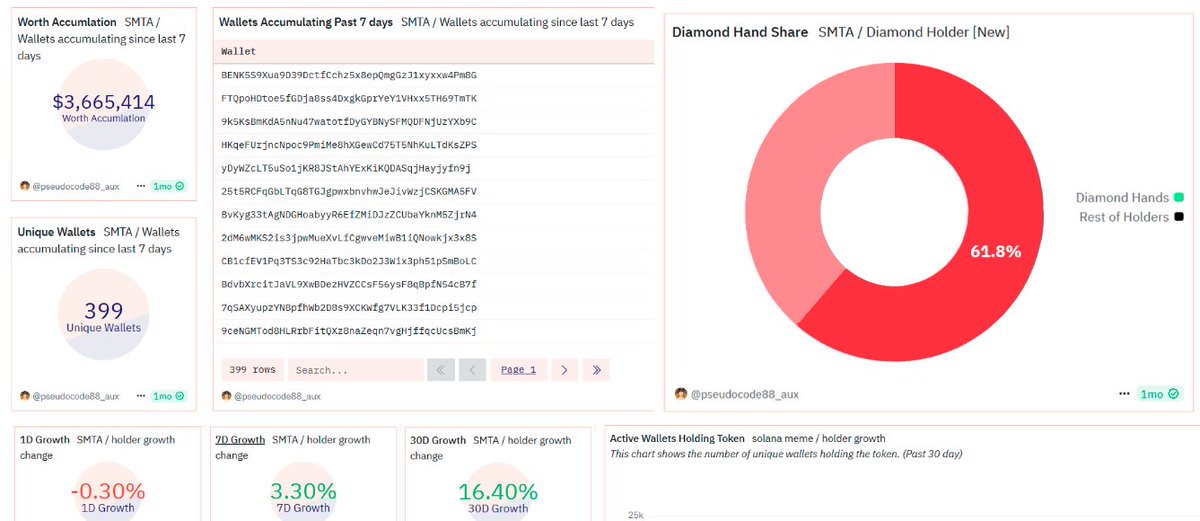Image resolution: width=1200 pixels, height=521 pixels.
Task: Open @pseudocode88_aux profile on Unique Wallets card
Action: [76, 396]
